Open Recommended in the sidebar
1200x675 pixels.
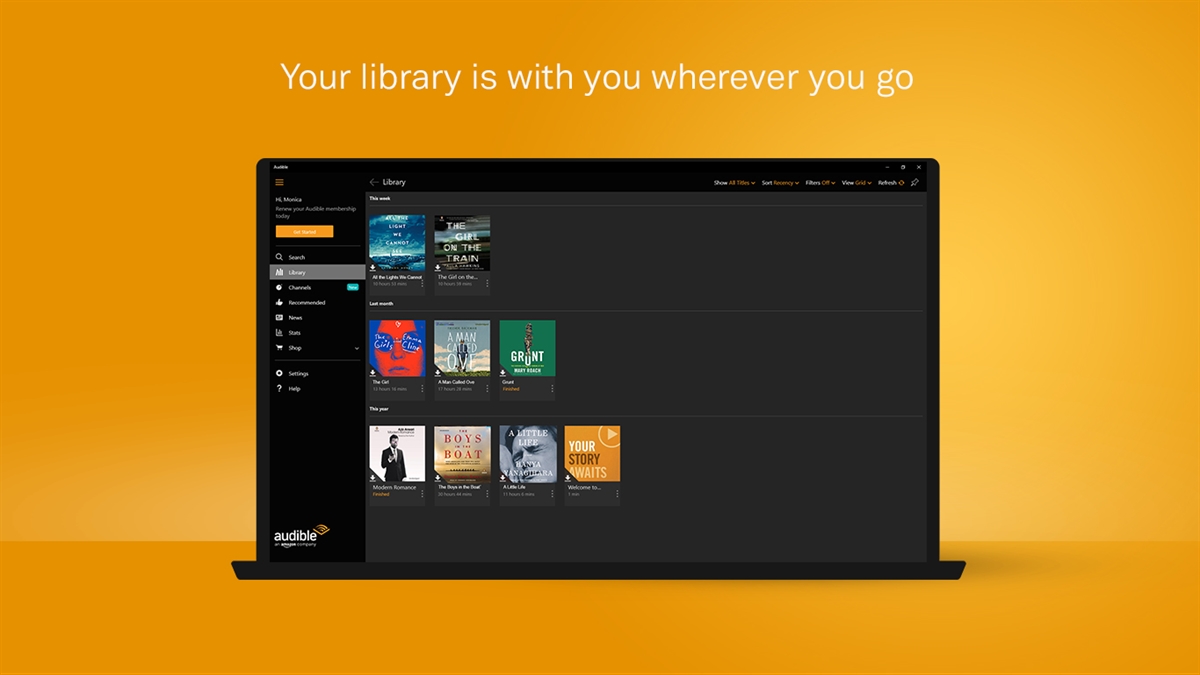tap(317, 302)
